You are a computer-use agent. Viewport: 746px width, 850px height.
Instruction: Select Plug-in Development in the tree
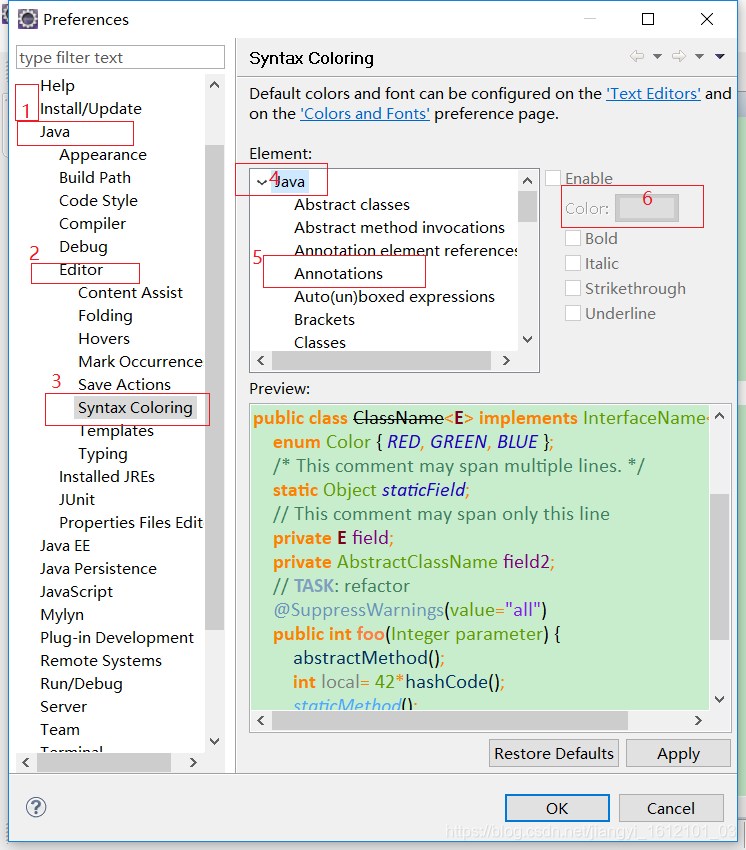tap(117, 638)
